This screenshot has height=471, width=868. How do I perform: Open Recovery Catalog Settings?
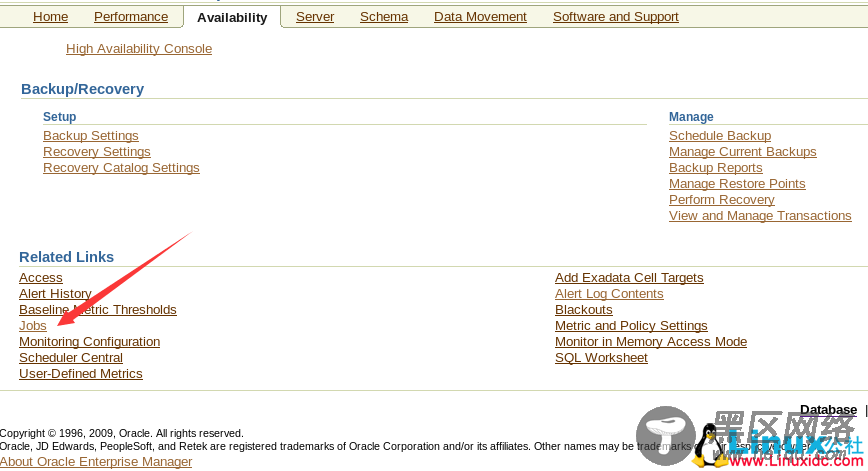pos(121,168)
